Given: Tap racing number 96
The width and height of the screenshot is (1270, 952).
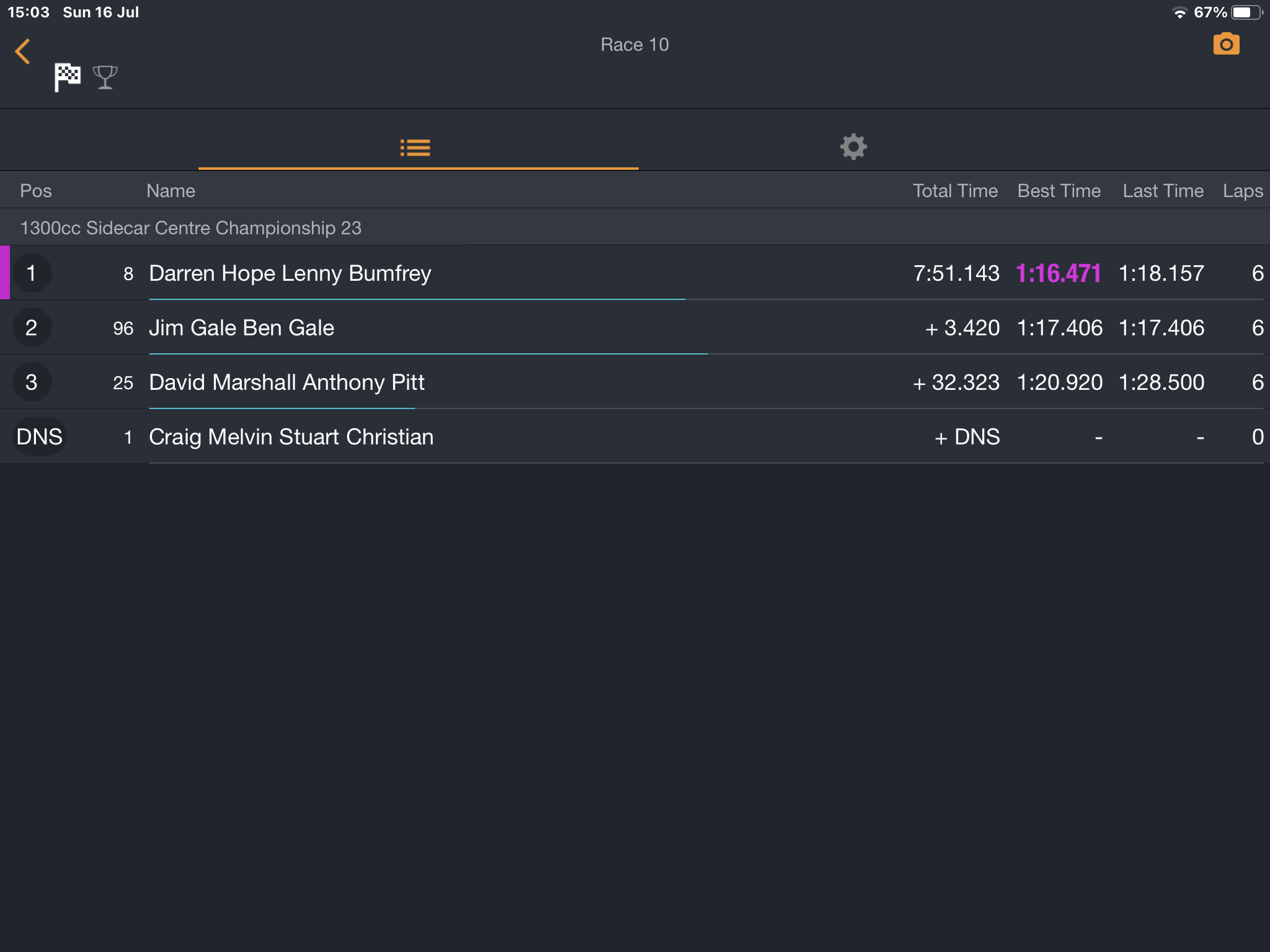Looking at the screenshot, I should click(123, 328).
